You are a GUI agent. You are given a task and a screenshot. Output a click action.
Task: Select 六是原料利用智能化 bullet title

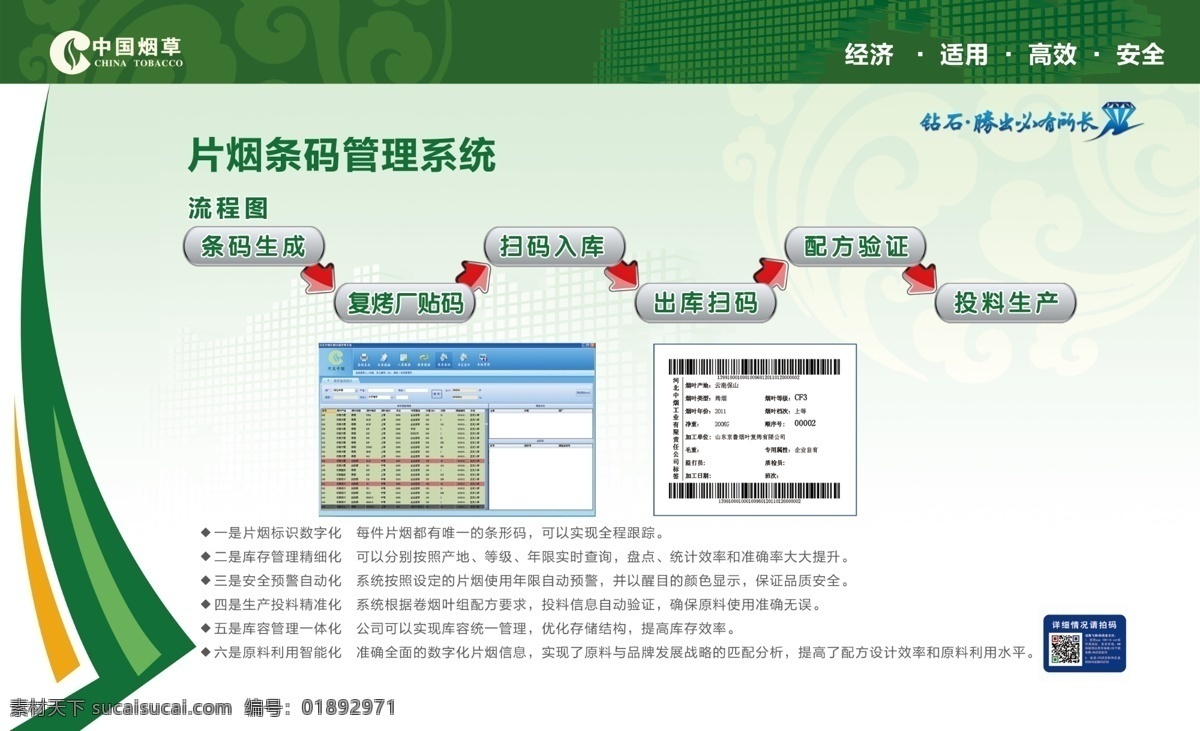click(x=278, y=653)
